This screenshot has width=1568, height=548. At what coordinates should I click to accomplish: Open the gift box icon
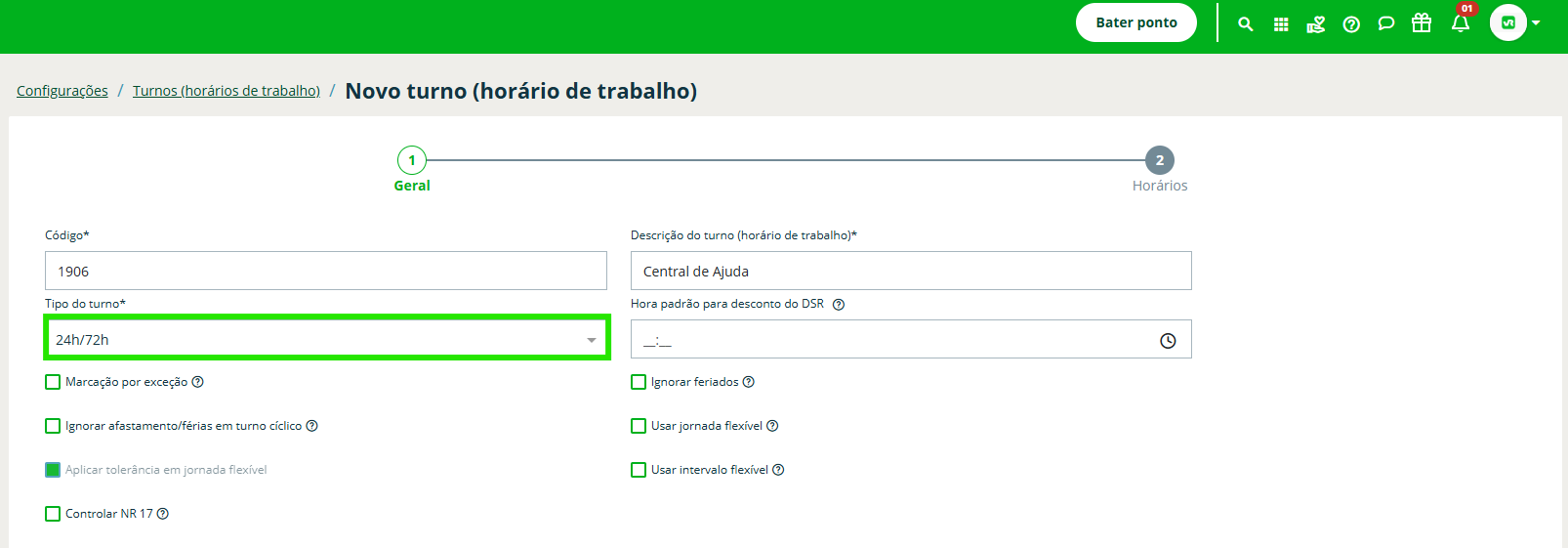tap(1422, 22)
